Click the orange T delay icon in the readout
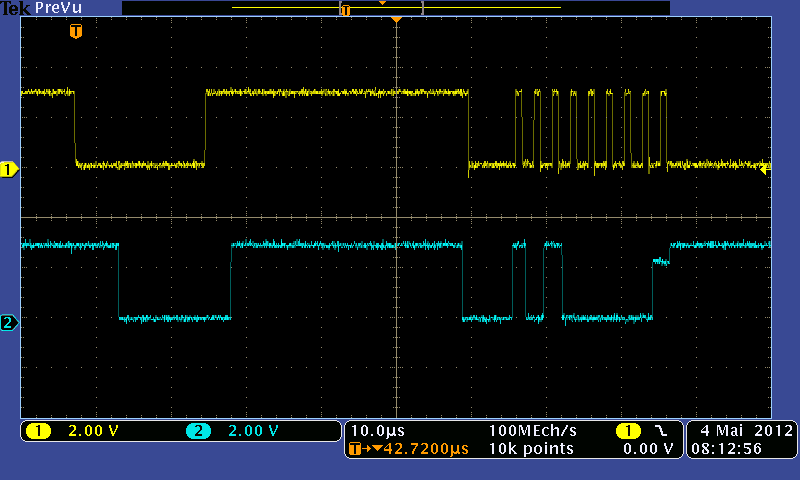This screenshot has width=800, height=480. (355, 449)
